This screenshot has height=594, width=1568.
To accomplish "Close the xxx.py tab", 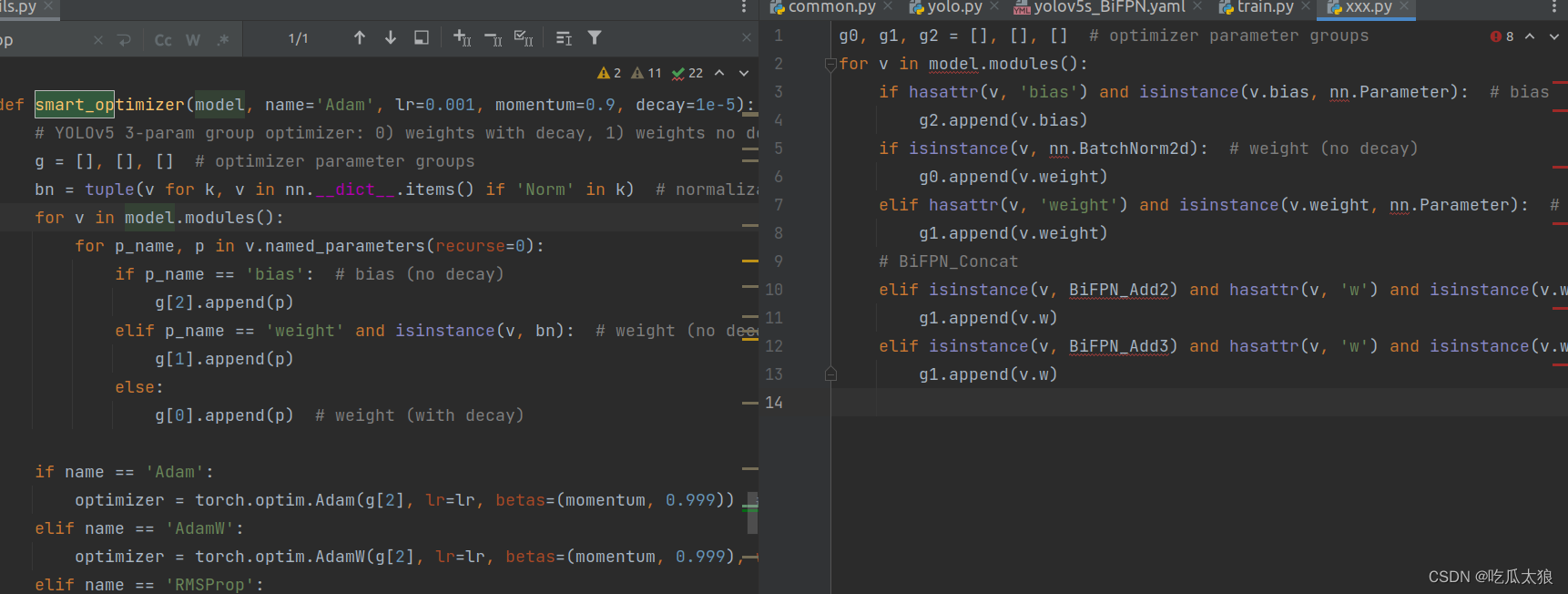I will pos(1404,6).
